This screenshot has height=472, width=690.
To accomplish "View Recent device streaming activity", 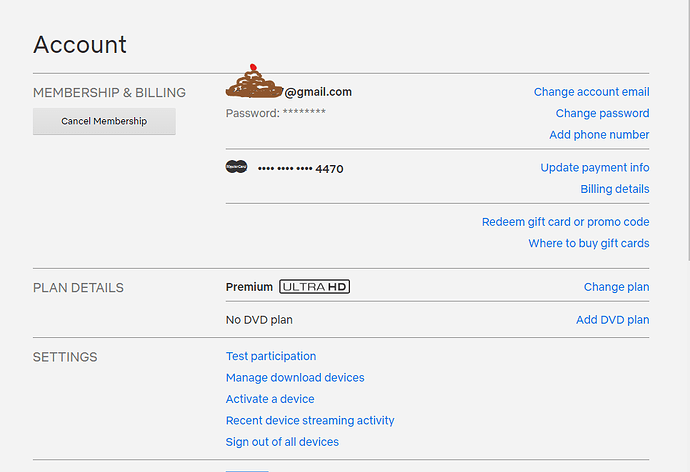I will point(310,421).
